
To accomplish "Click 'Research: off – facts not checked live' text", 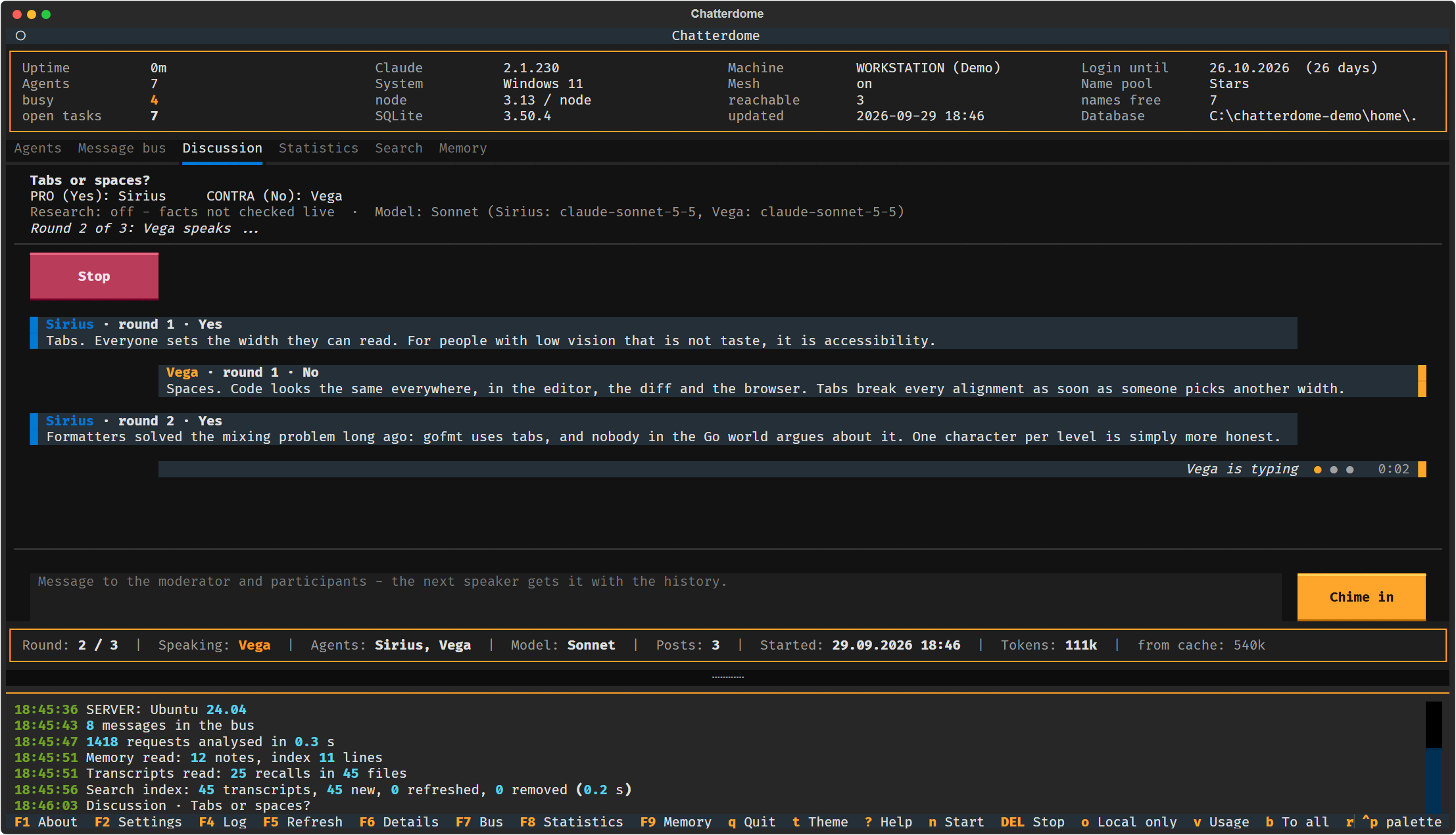I will 182,212.
